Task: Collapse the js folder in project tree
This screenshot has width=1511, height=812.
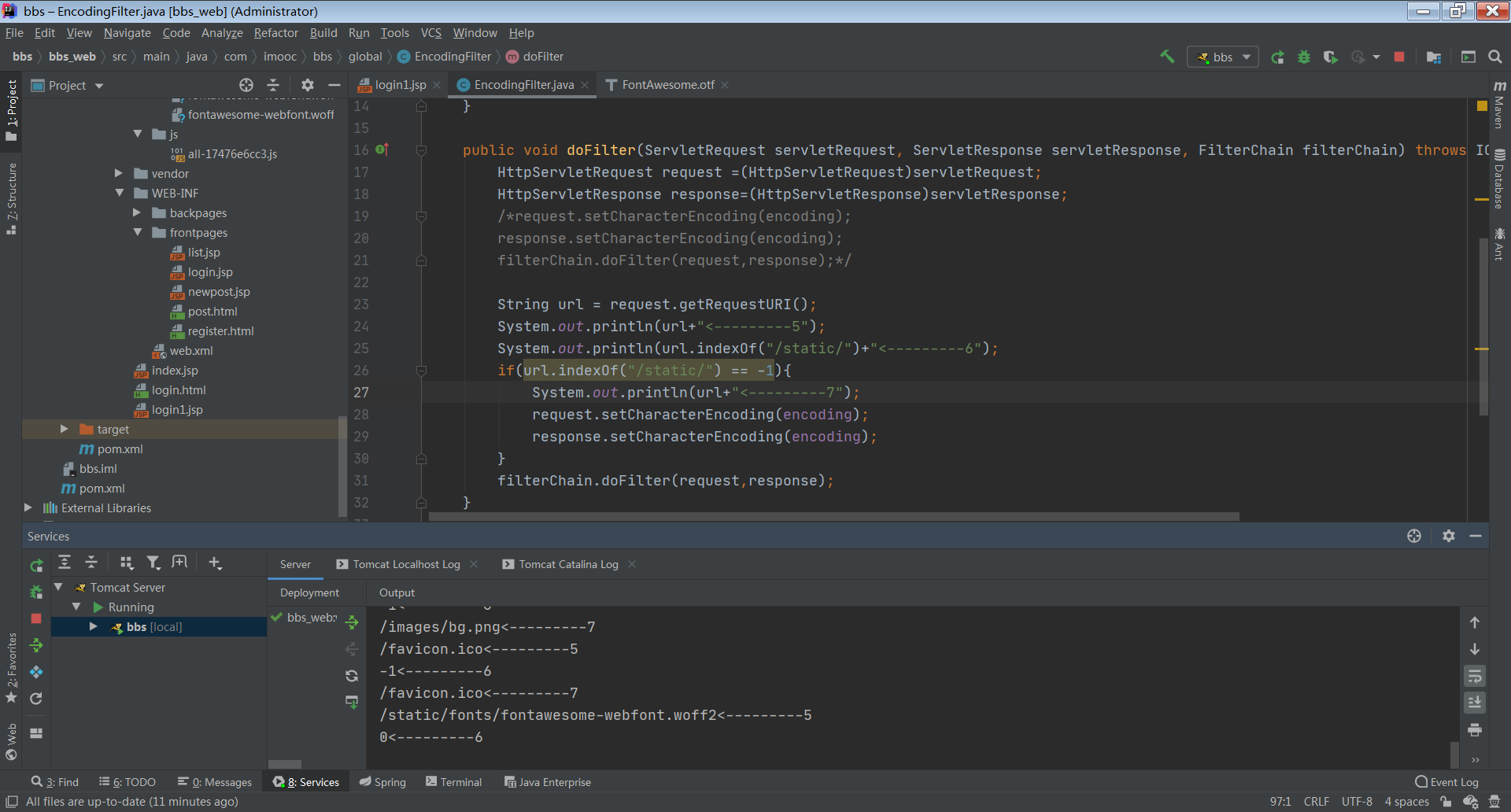Action: point(137,134)
